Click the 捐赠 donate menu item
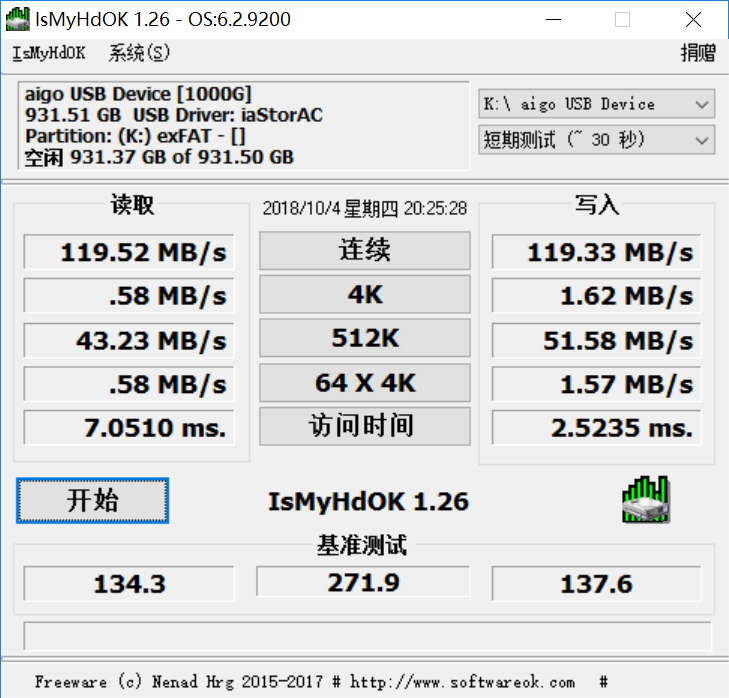 point(697,53)
